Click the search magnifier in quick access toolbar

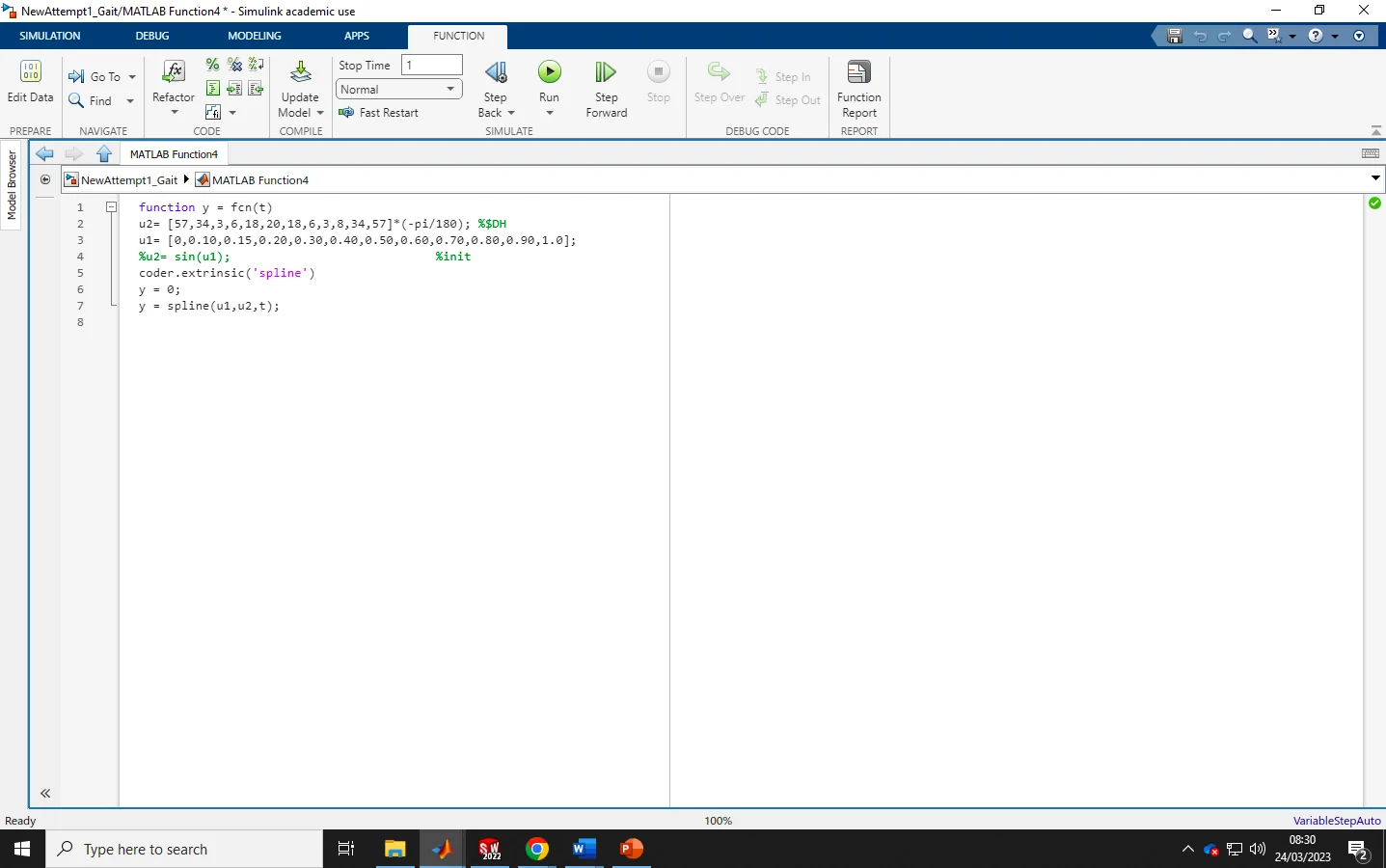[1250, 36]
